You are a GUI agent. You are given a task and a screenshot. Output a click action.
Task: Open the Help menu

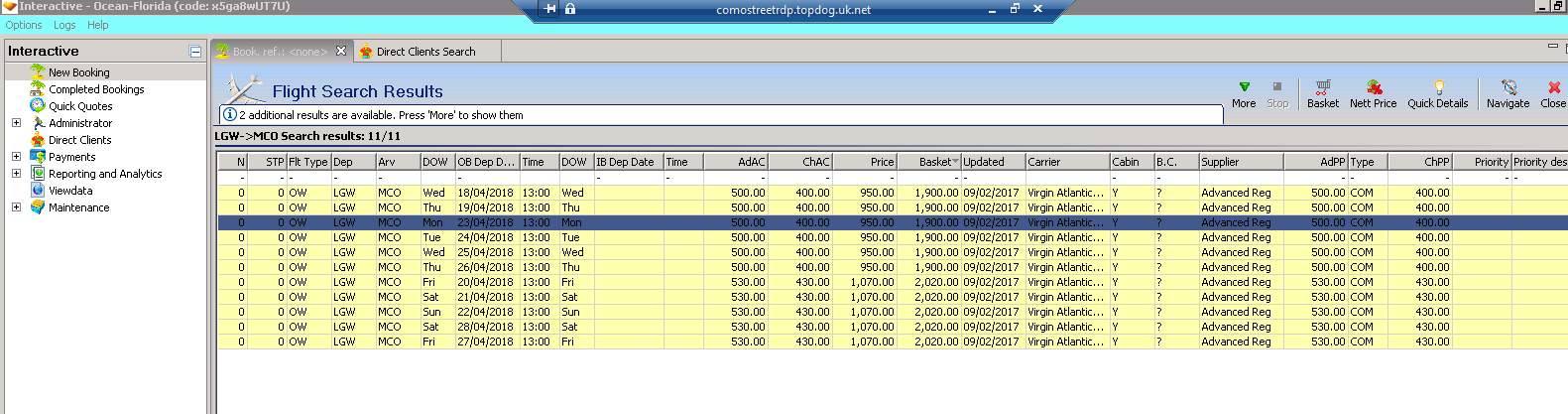pyautogui.click(x=98, y=25)
